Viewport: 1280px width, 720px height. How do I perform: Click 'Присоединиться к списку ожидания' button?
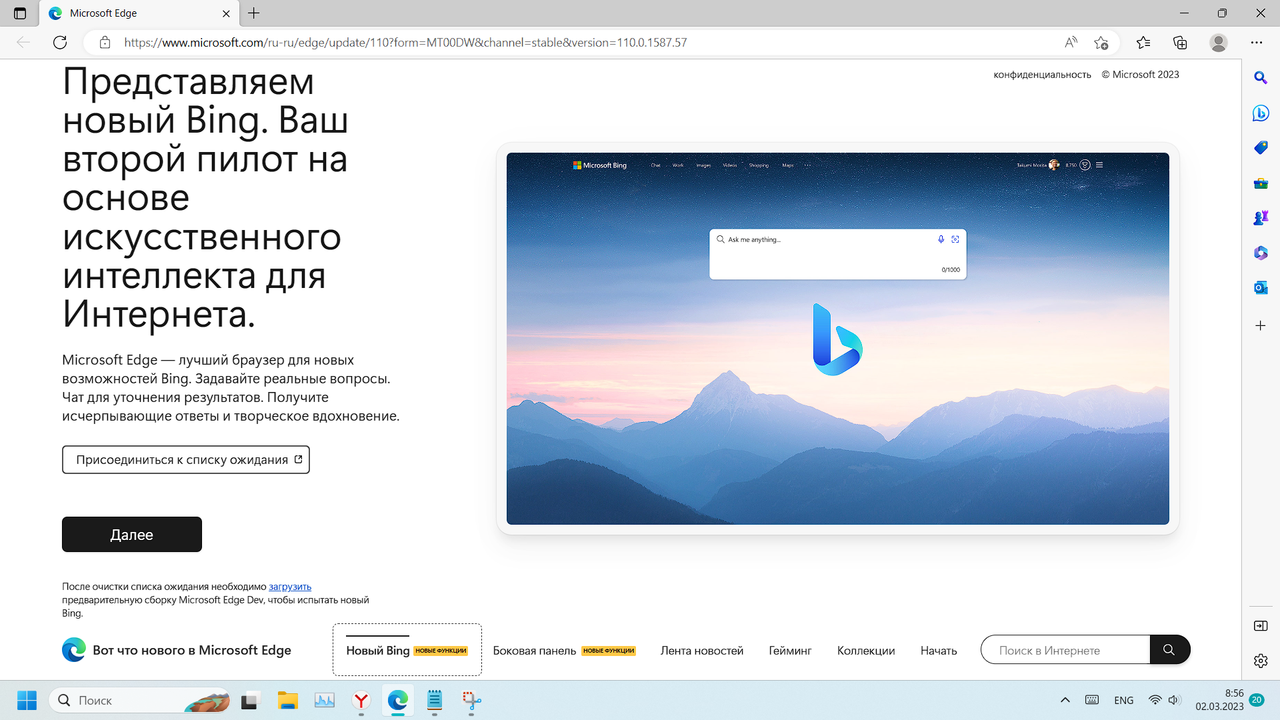186,460
